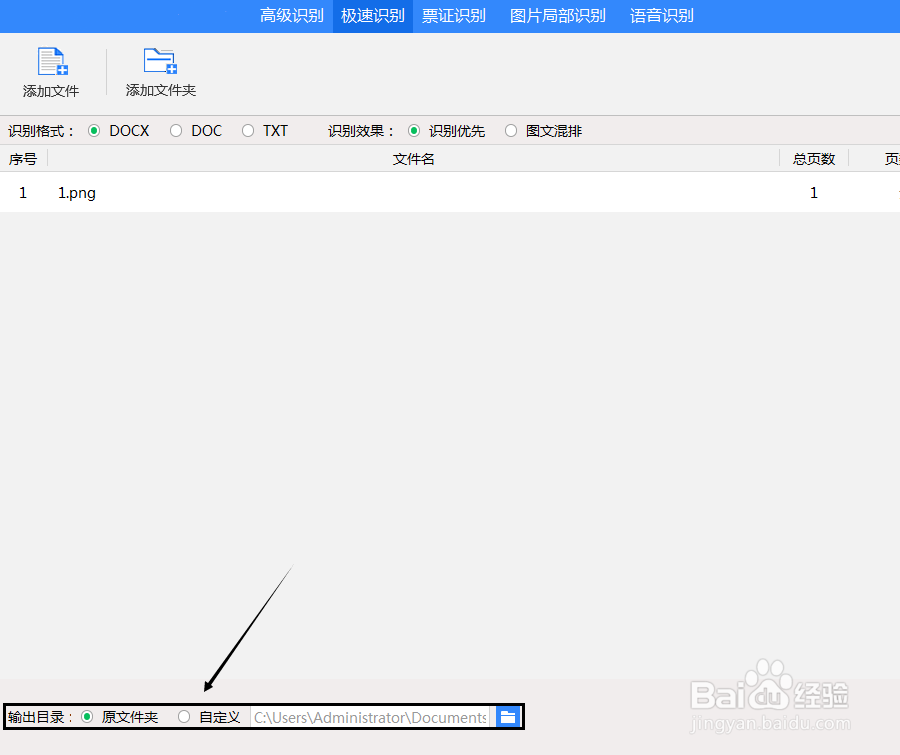The height and width of the screenshot is (755, 900).
Task: Click the active 极速识别 tab
Action: (x=372, y=16)
